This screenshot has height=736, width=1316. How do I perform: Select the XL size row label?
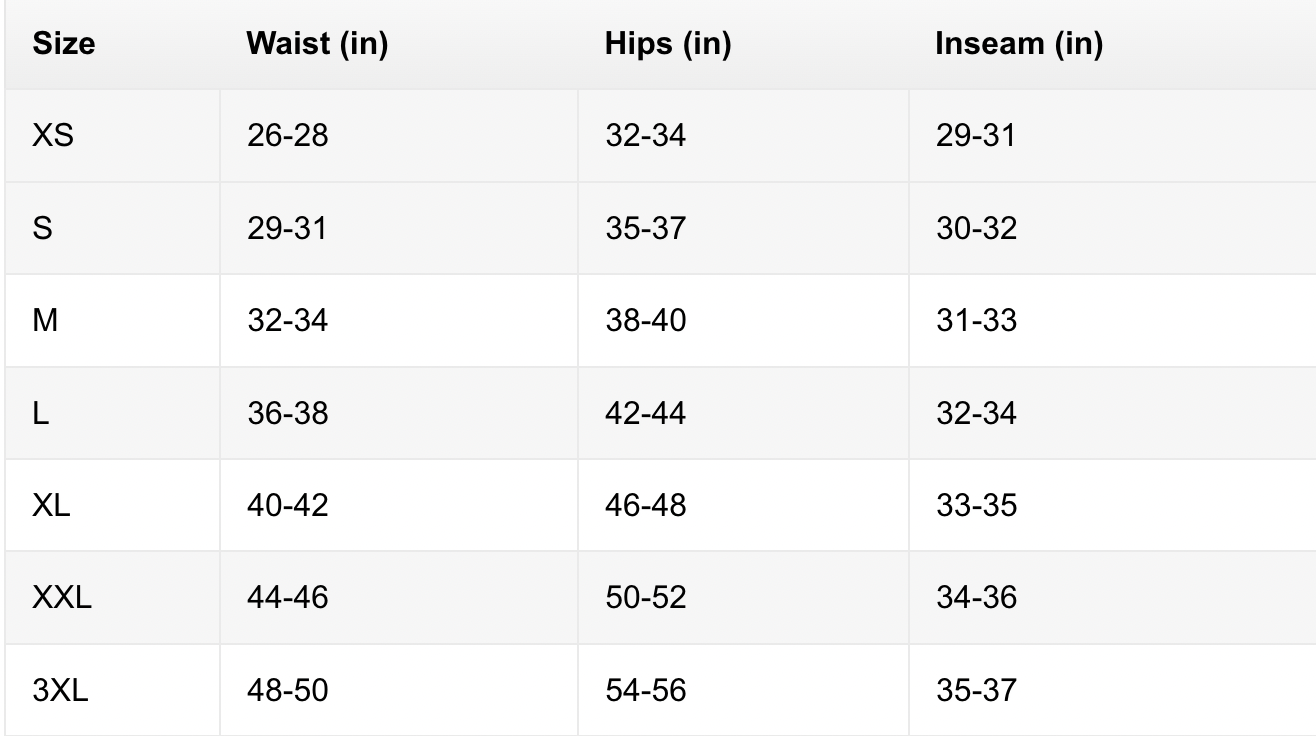click(51, 505)
